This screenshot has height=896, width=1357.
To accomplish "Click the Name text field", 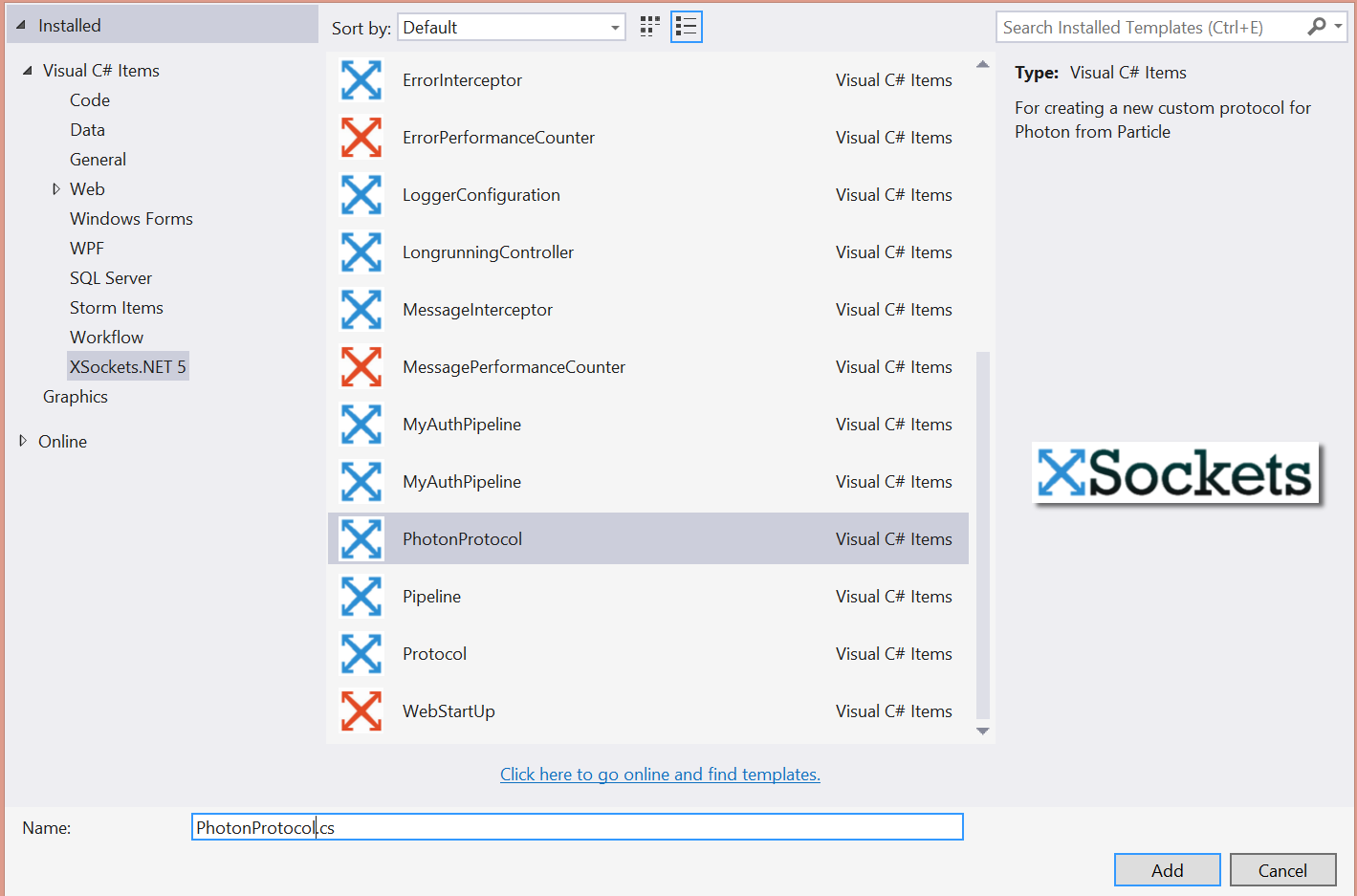I will pyautogui.click(x=577, y=827).
